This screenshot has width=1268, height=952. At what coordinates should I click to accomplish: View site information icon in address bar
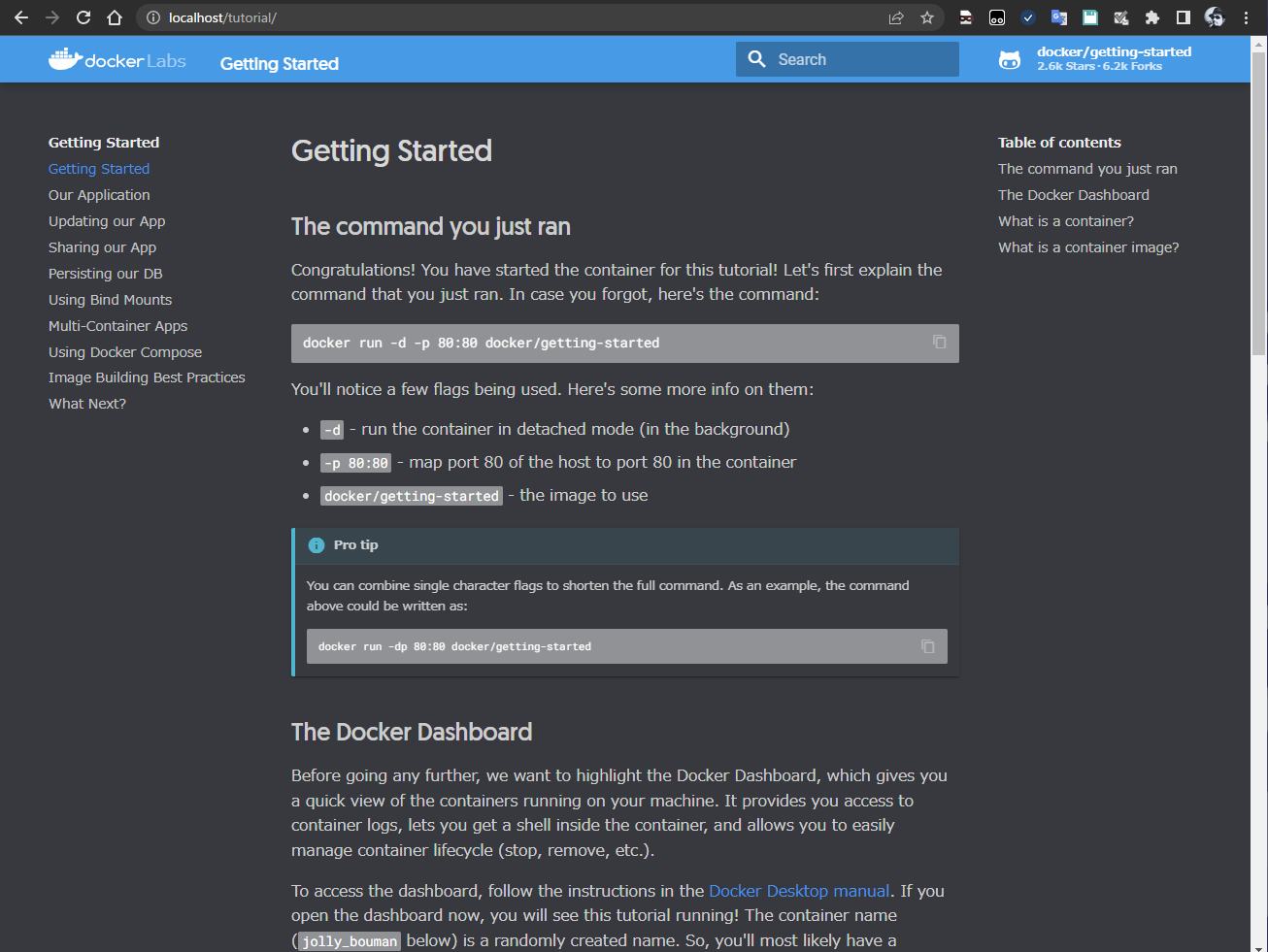152,17
